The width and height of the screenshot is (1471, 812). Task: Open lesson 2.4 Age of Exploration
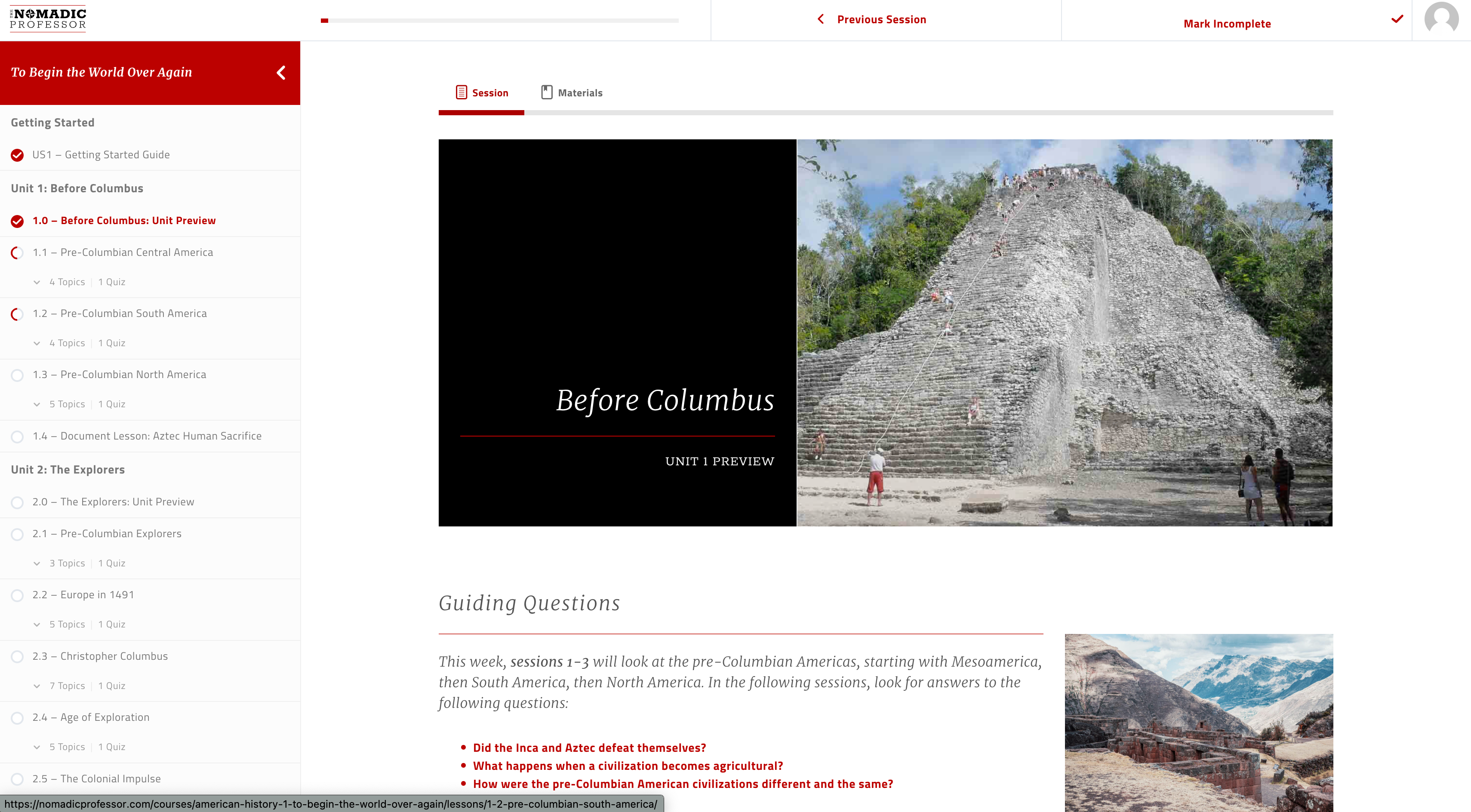[91, 717]
